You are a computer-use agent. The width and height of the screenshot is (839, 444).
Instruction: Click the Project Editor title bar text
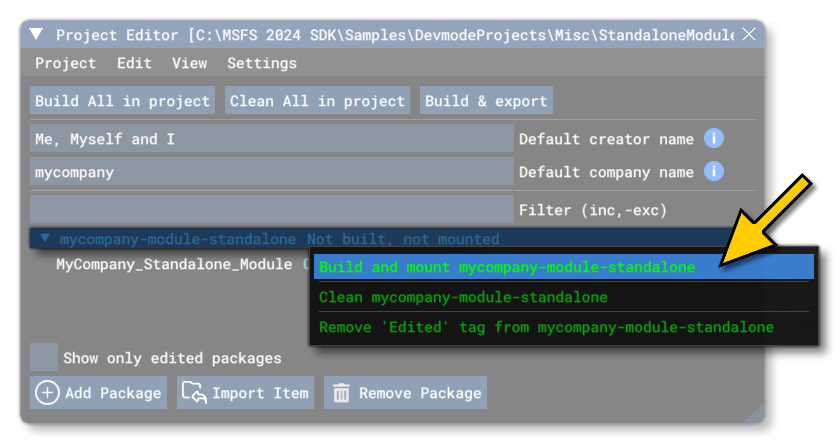tap(395, 35)
